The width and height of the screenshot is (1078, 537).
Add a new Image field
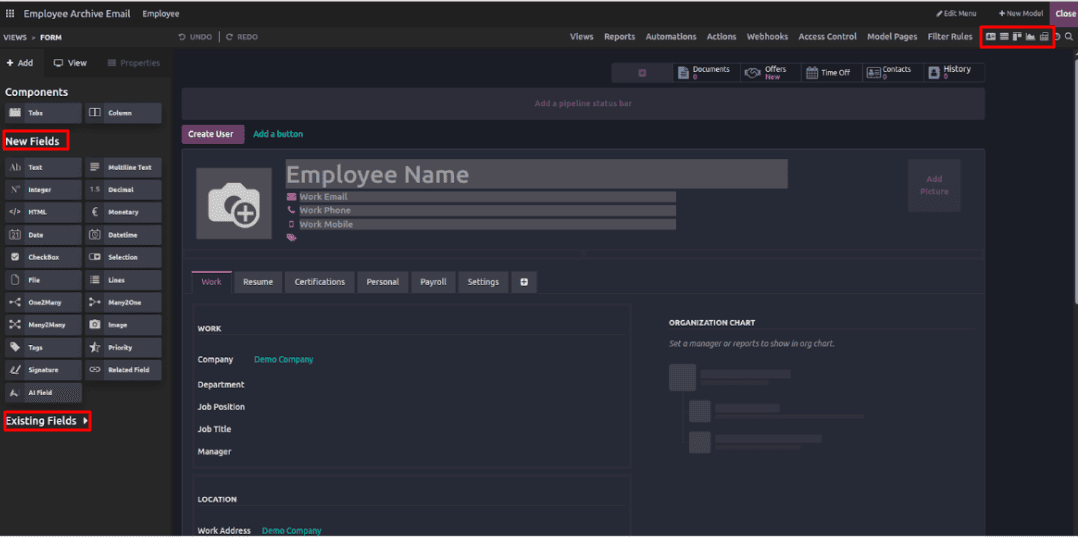(x=123, y=325)
